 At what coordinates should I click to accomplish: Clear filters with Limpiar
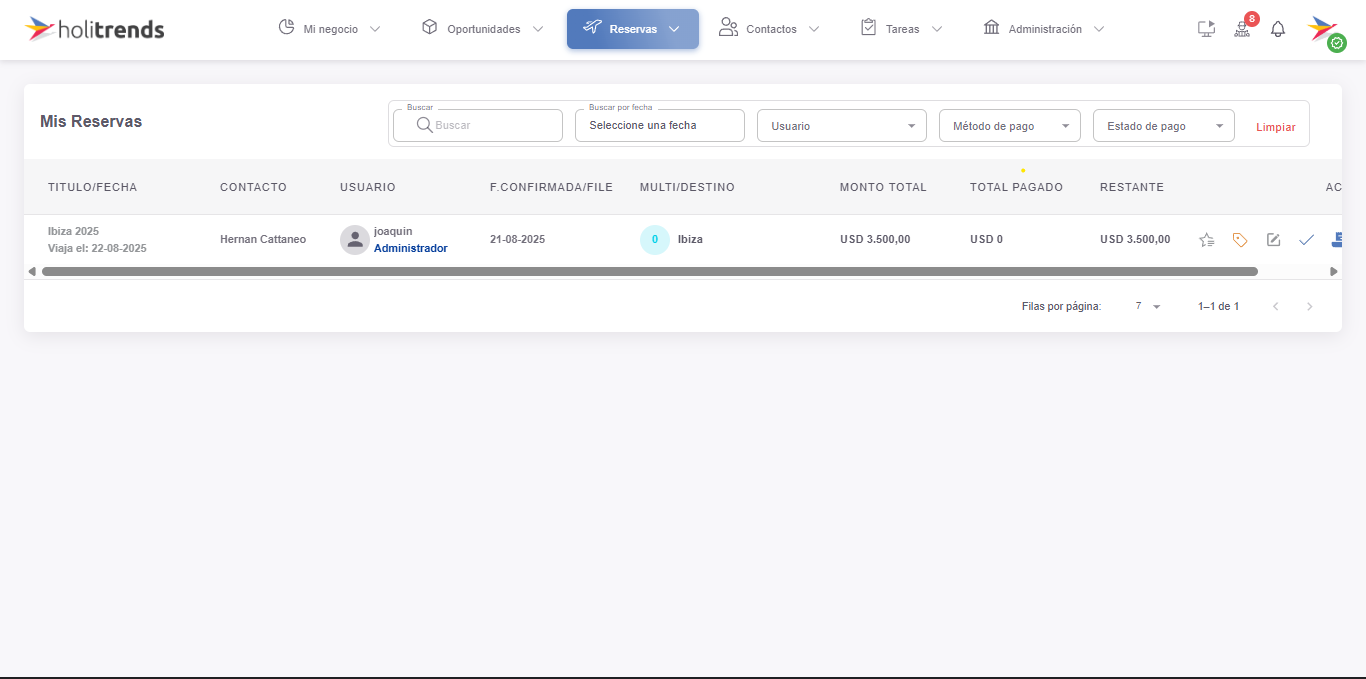pyautogui.click(x=1276, y=127)
